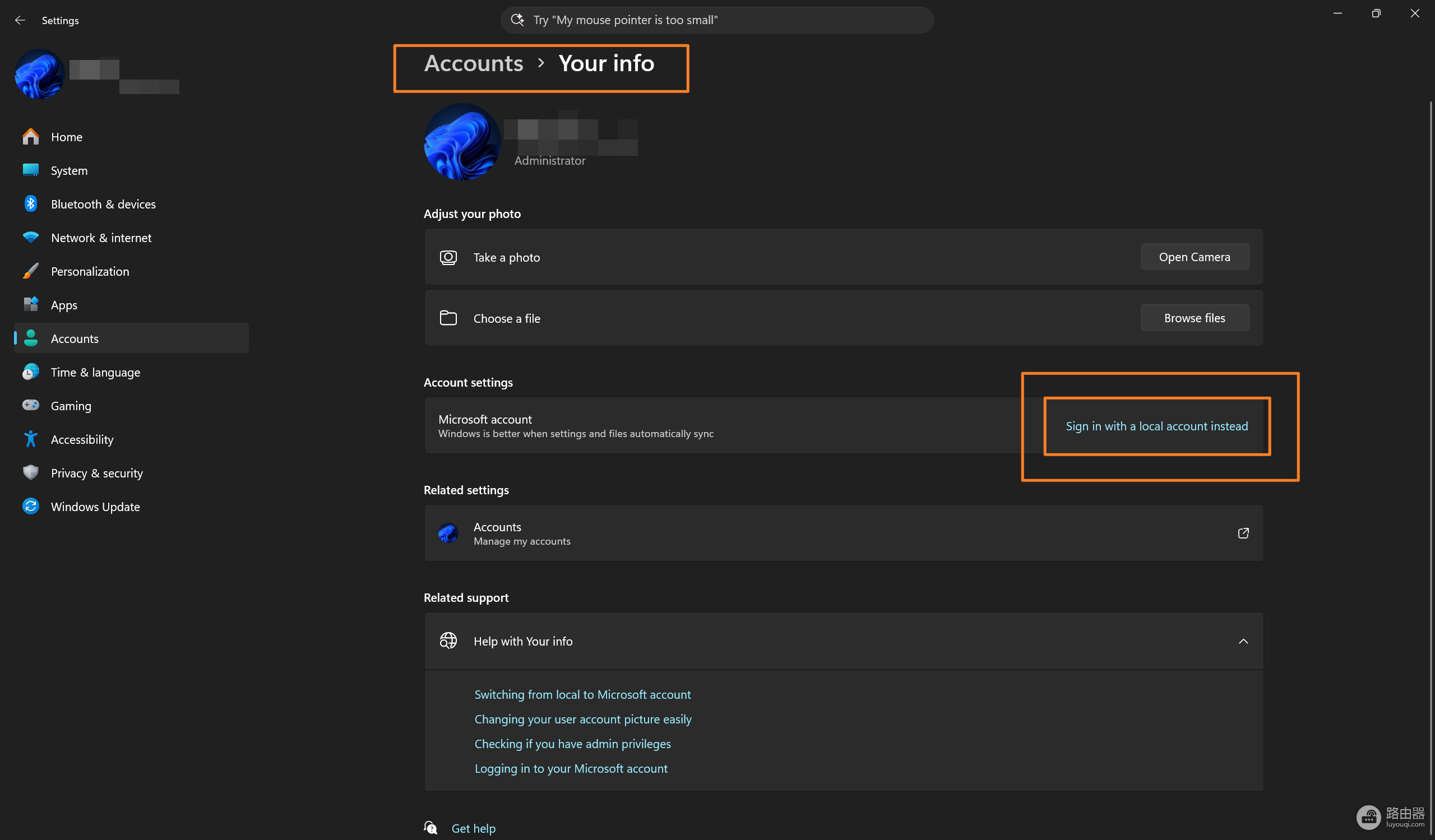Image resolution: width=1435 pixels, height=840 pixels.
Task: Click the camera icon beside Take a photo
Action: point(448,257)
